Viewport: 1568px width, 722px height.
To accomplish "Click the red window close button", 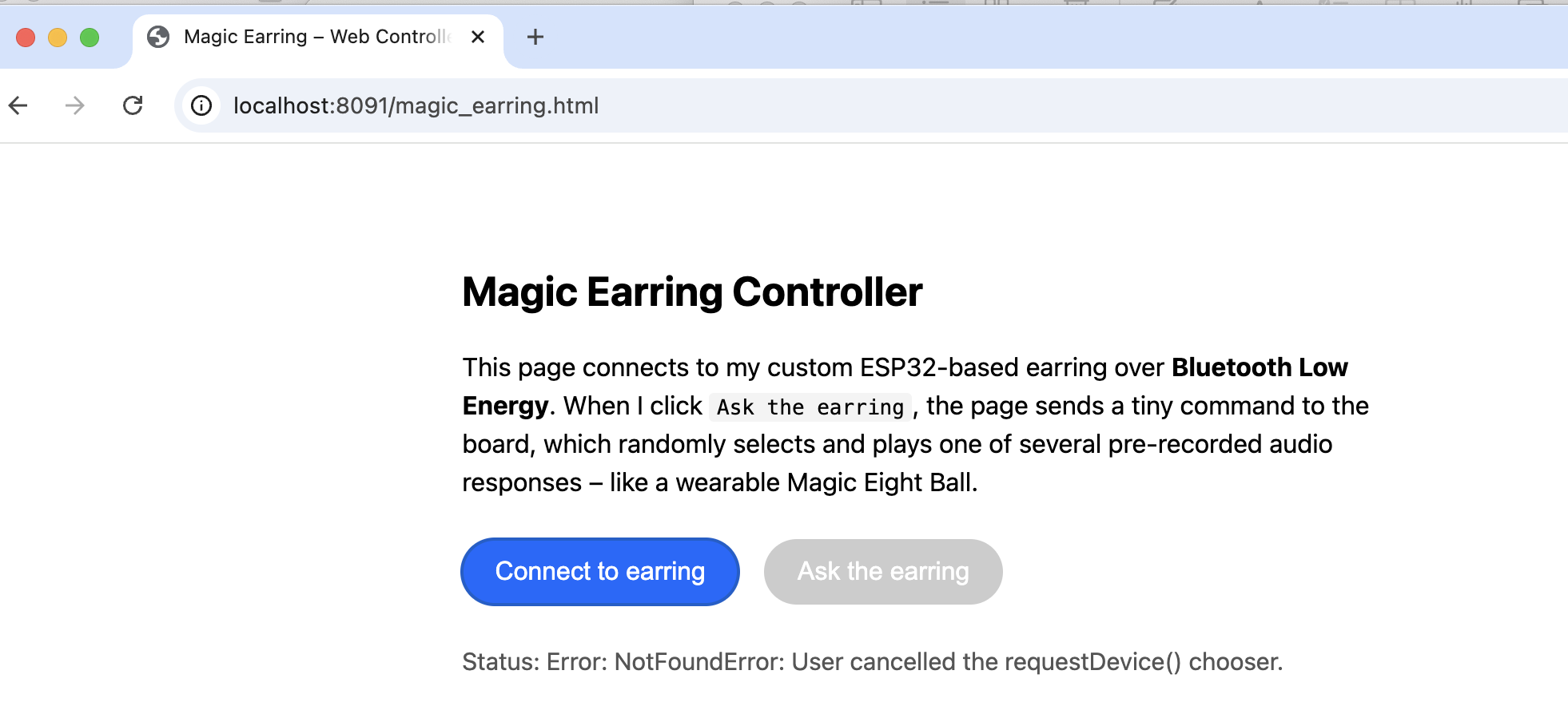I will pyautogui.click(x=26, y=38).
